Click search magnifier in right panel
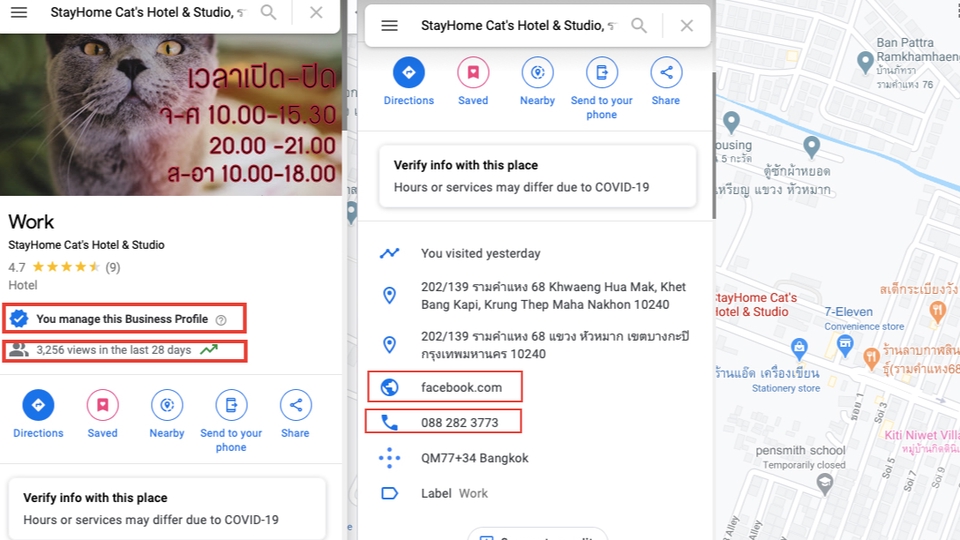This screenshot has width=960, height=540. [x=639, y=26]
